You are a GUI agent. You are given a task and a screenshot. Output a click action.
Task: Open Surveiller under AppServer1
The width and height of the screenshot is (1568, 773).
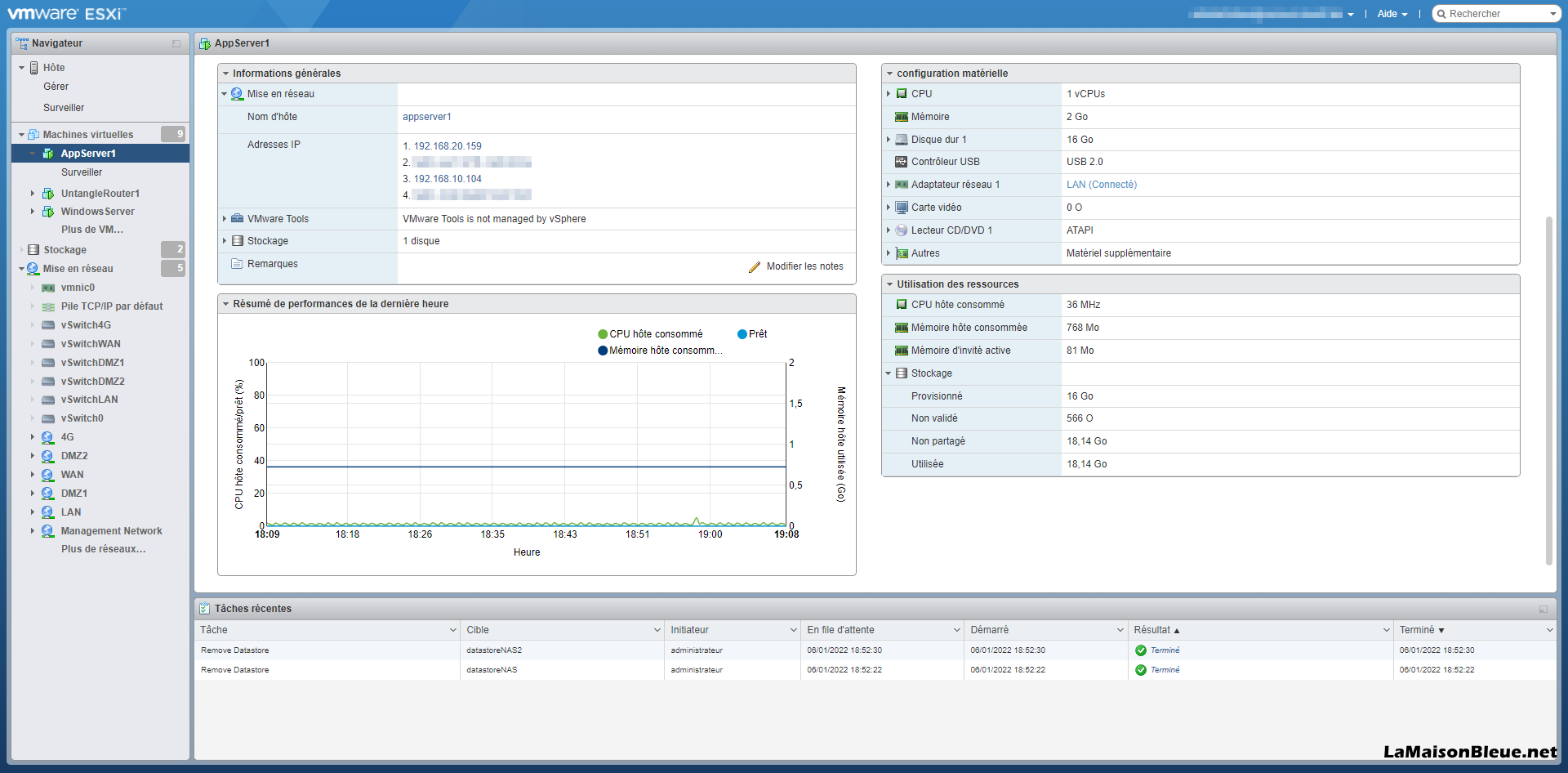point(82,172)
